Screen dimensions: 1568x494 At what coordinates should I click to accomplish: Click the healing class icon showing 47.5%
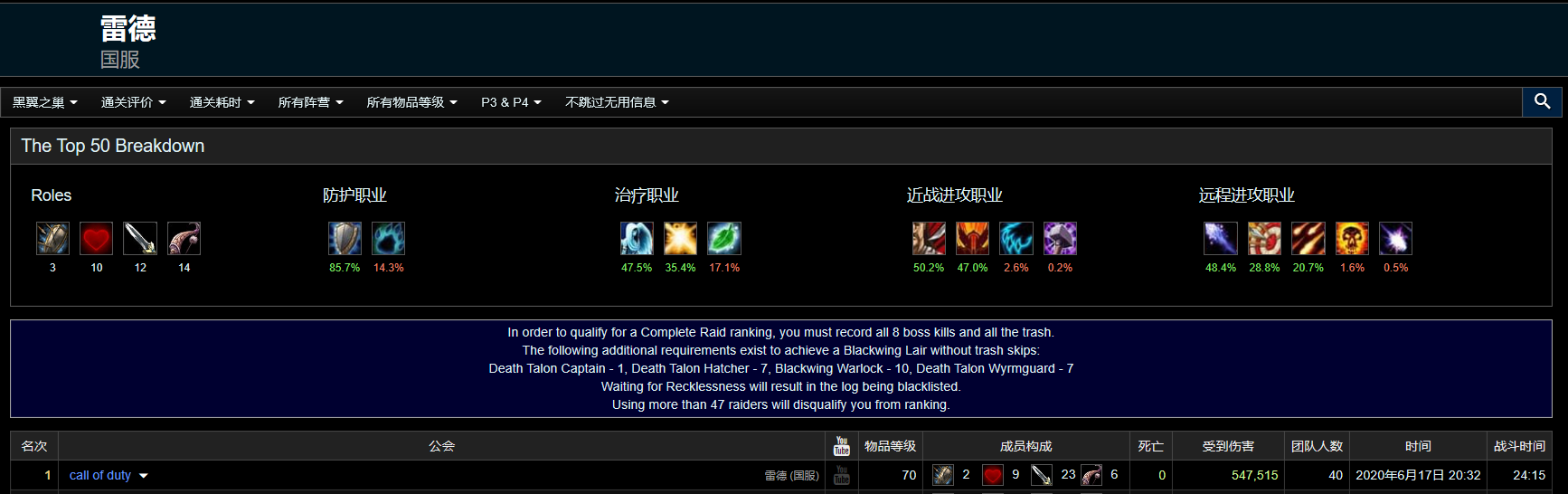(x=637, y=239)
